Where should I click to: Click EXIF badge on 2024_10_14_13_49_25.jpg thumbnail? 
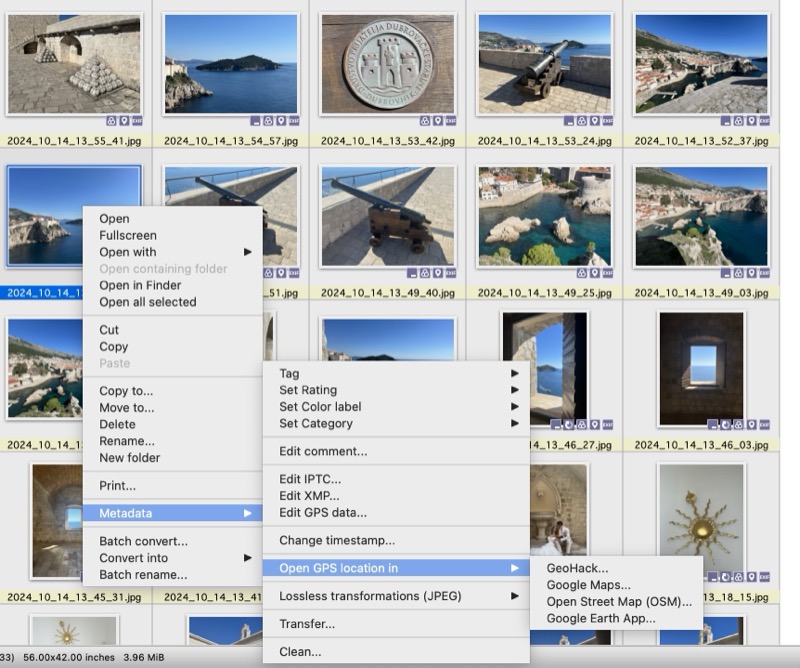pyautogui.click(x=608, y=273)
